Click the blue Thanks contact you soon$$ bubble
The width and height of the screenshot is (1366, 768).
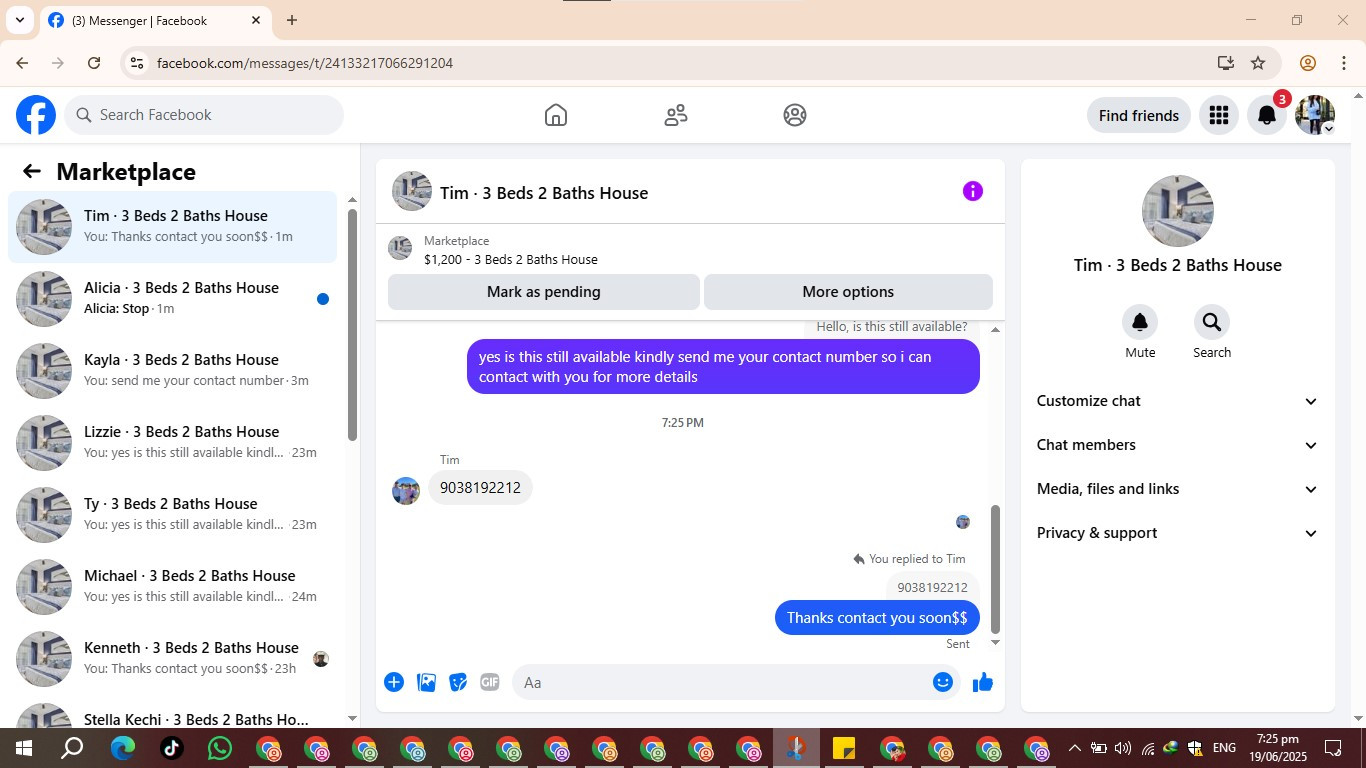(877, 618)
